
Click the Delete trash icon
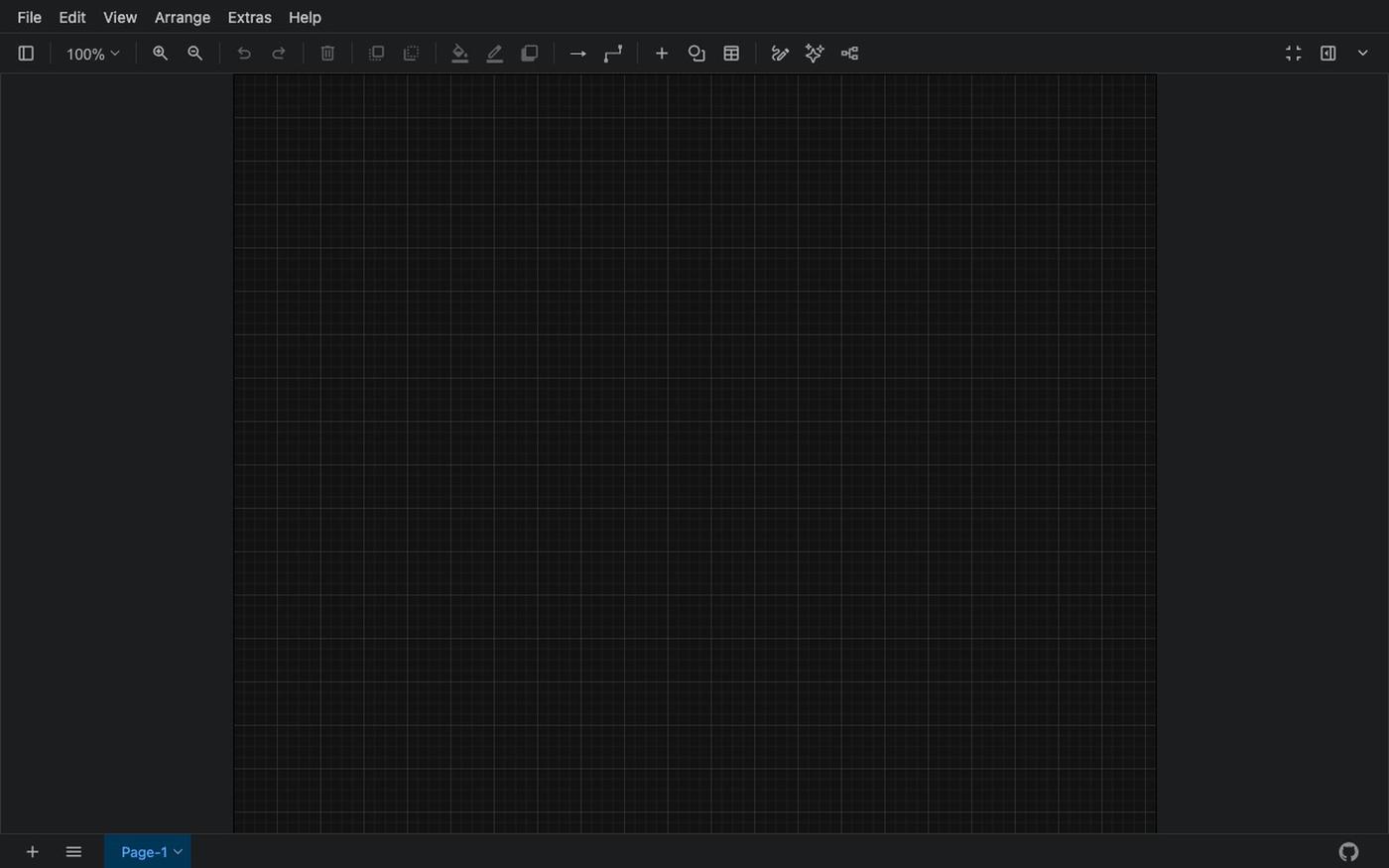pos(327,54)
